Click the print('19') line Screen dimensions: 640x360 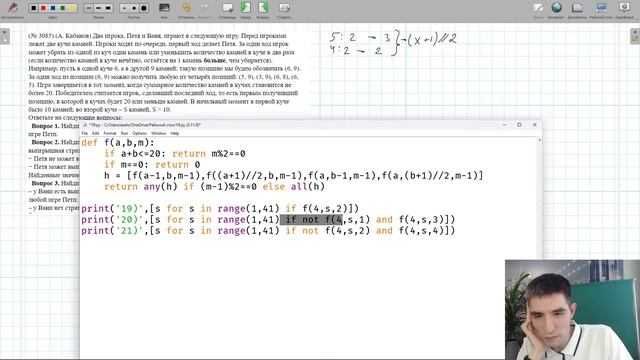[x=220, y=209]
